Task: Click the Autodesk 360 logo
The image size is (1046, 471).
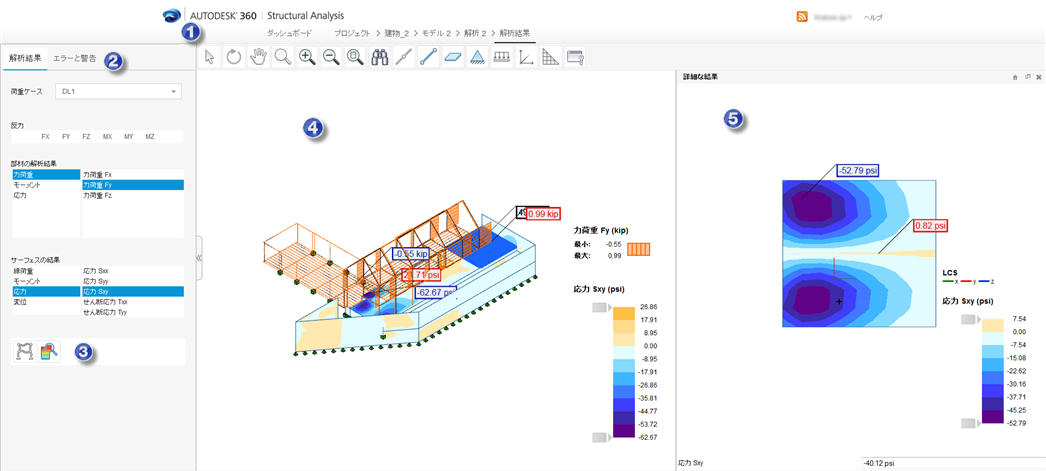Action: click(171, 15)
